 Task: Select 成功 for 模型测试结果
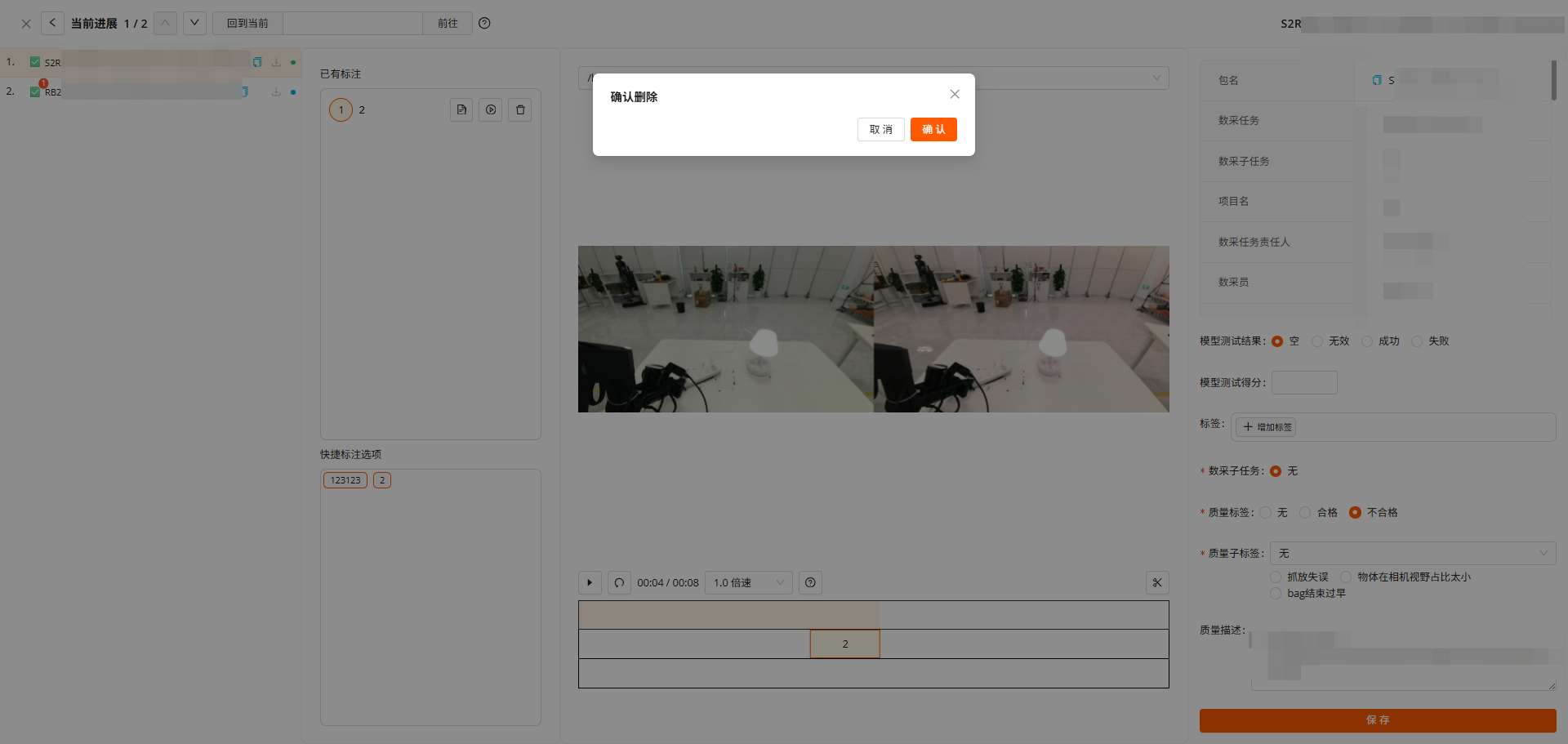pyautogui.click(x=1367, y=341)
